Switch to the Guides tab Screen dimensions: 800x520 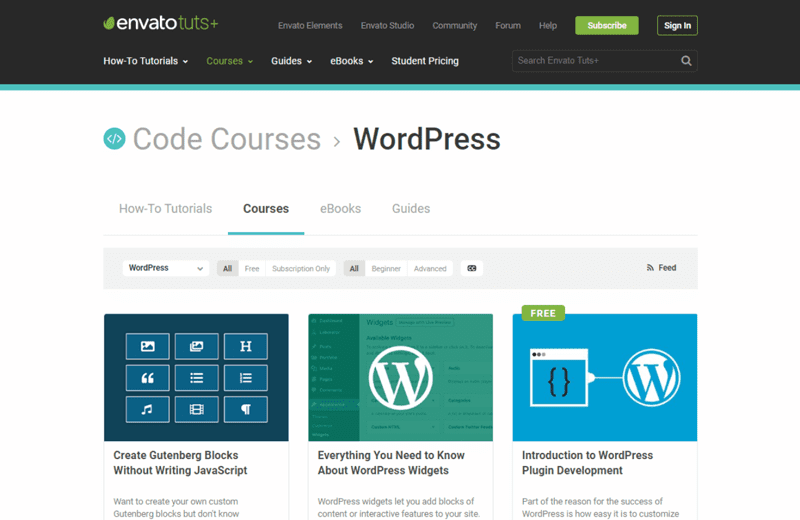coord(411,209)
